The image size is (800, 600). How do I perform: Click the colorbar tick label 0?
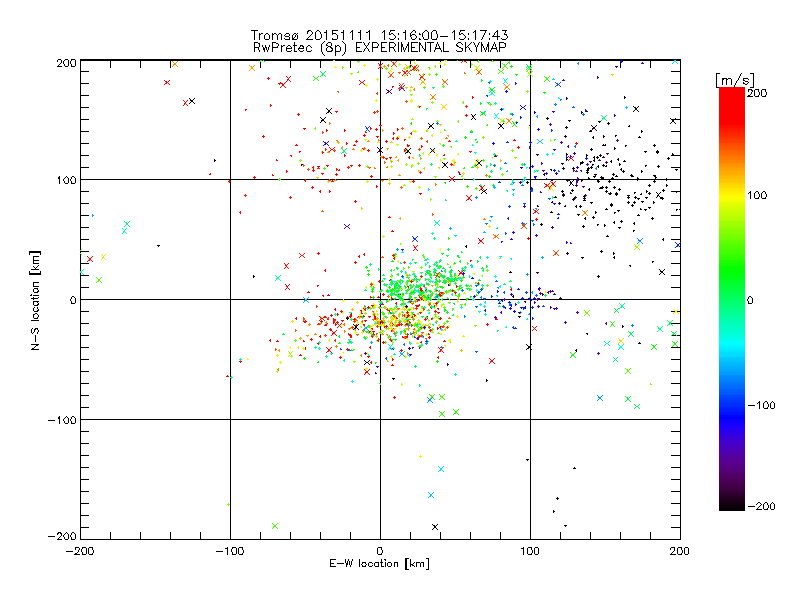pos(750,300)
